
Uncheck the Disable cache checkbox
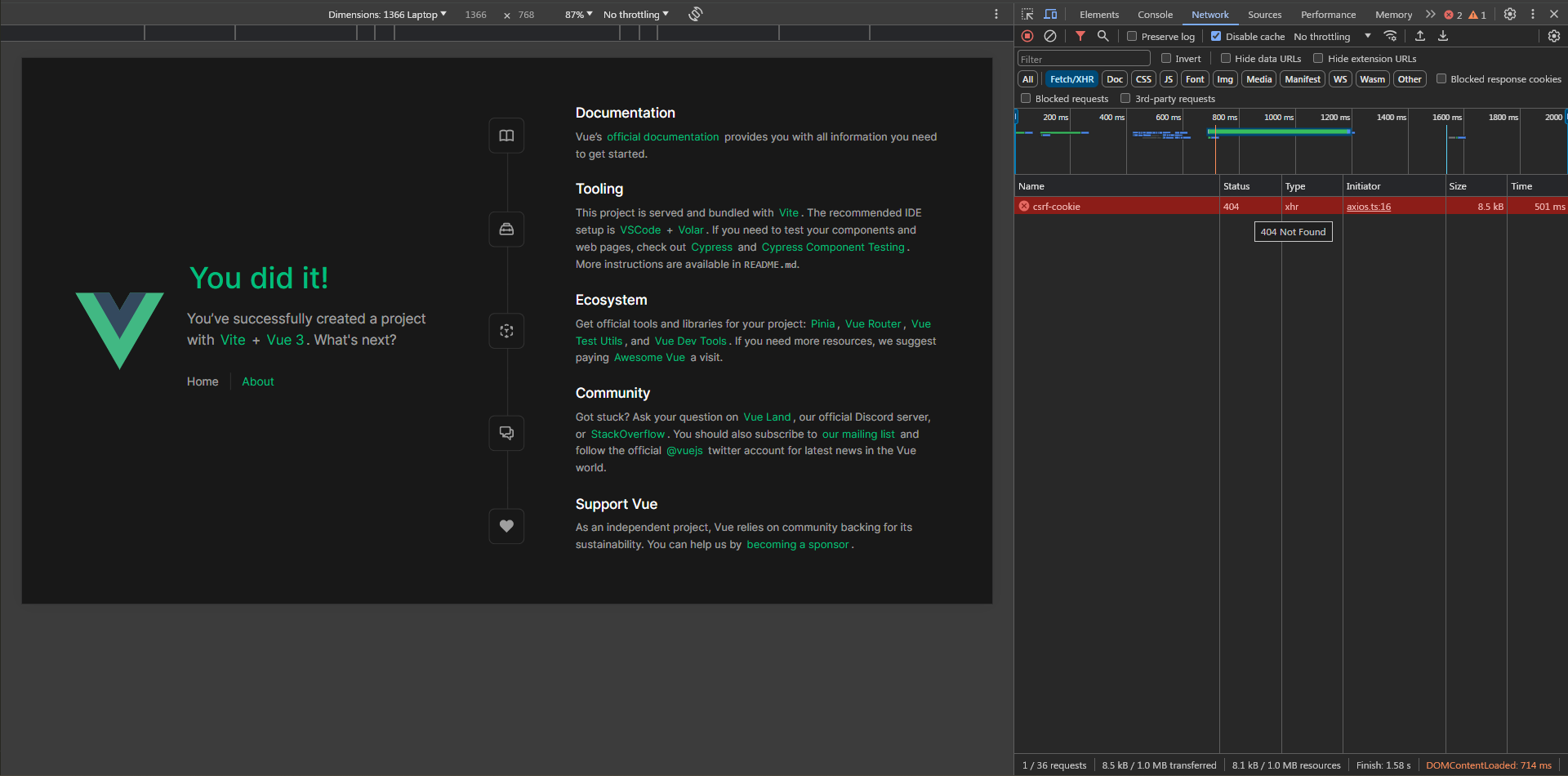[1216, 36]
